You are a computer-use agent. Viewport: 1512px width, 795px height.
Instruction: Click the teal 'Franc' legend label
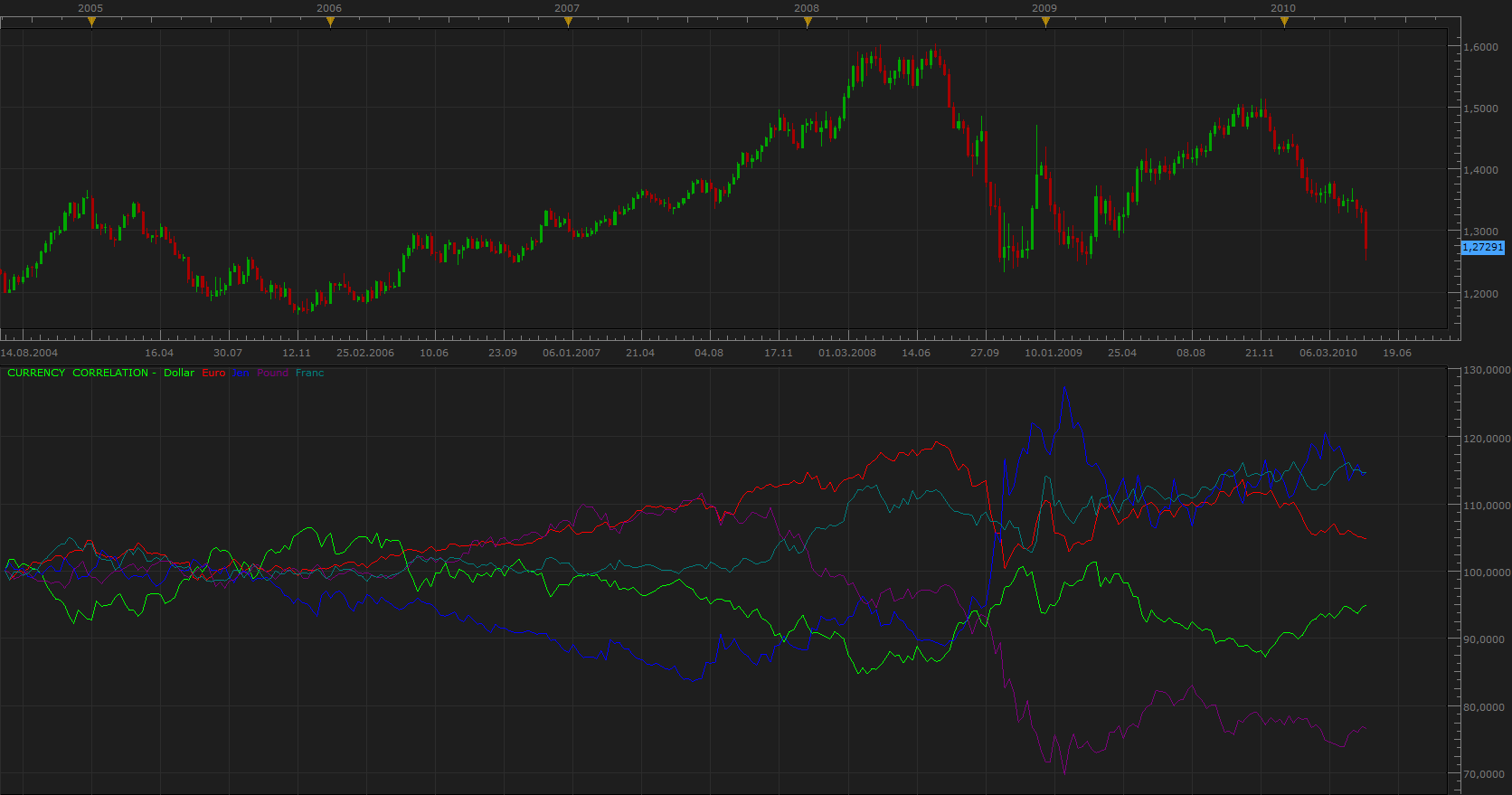(x=309, y=373)
